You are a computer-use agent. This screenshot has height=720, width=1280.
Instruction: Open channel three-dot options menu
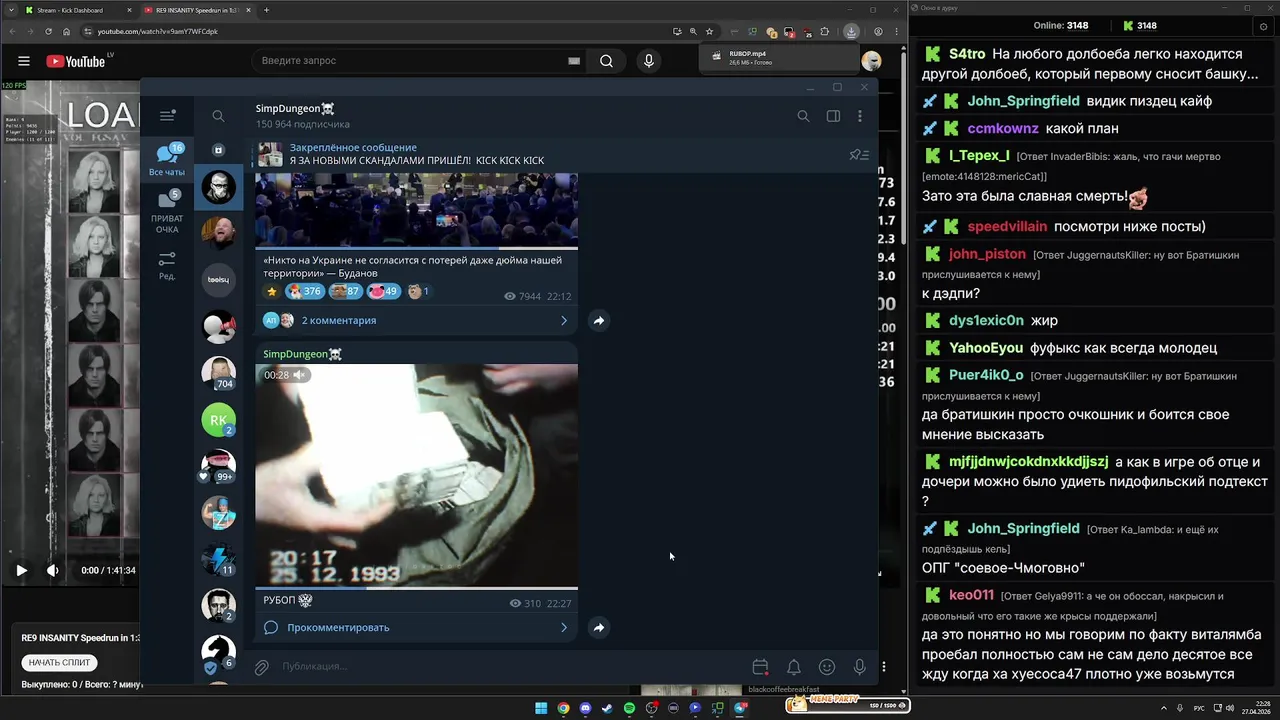tap(860, 116)
